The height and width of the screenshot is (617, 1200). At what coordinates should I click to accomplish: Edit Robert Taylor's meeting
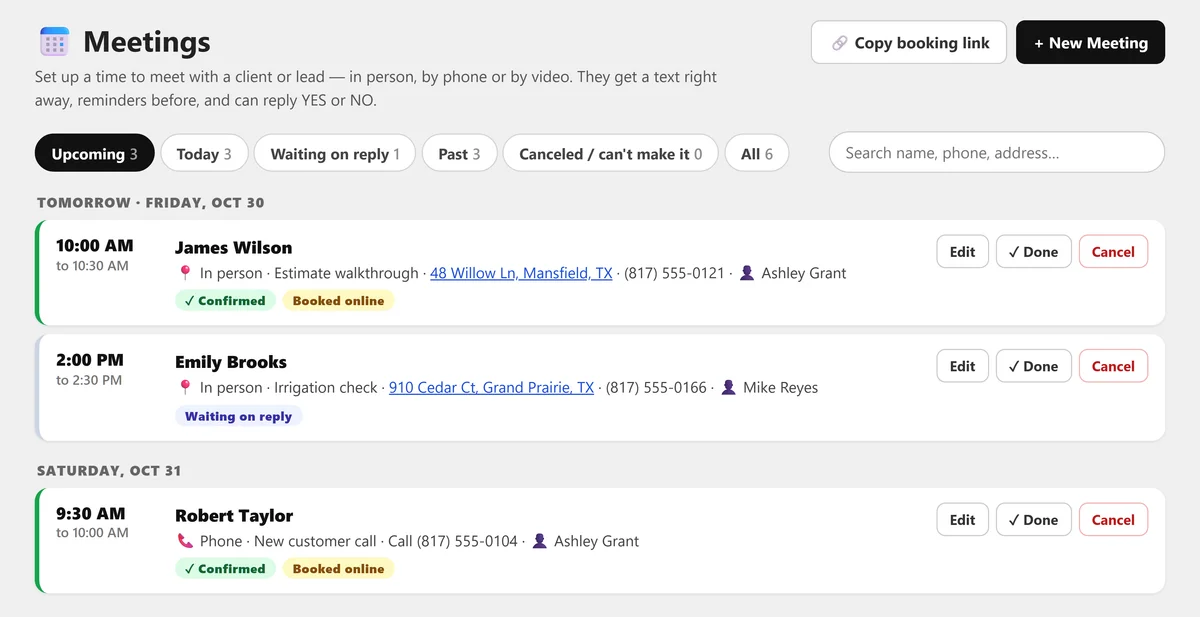(x=962, y=520)
